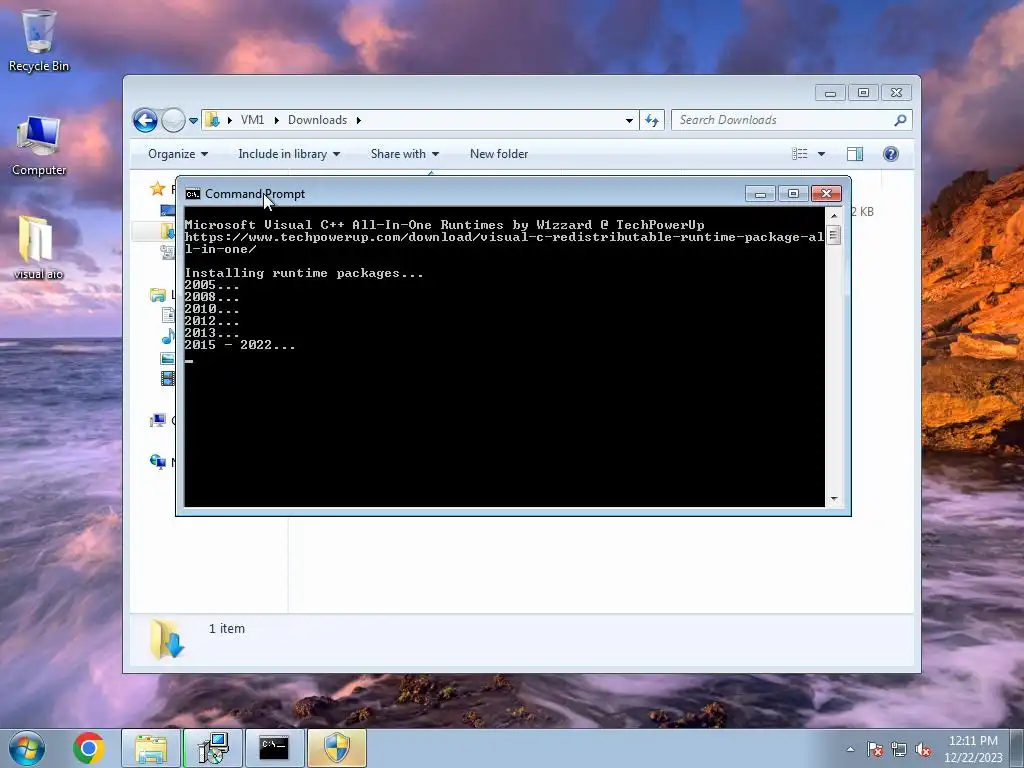This screenshot has width=1024, height=768.
Task: Click the Favorites star in navigation pane
Action: [157, 189]
